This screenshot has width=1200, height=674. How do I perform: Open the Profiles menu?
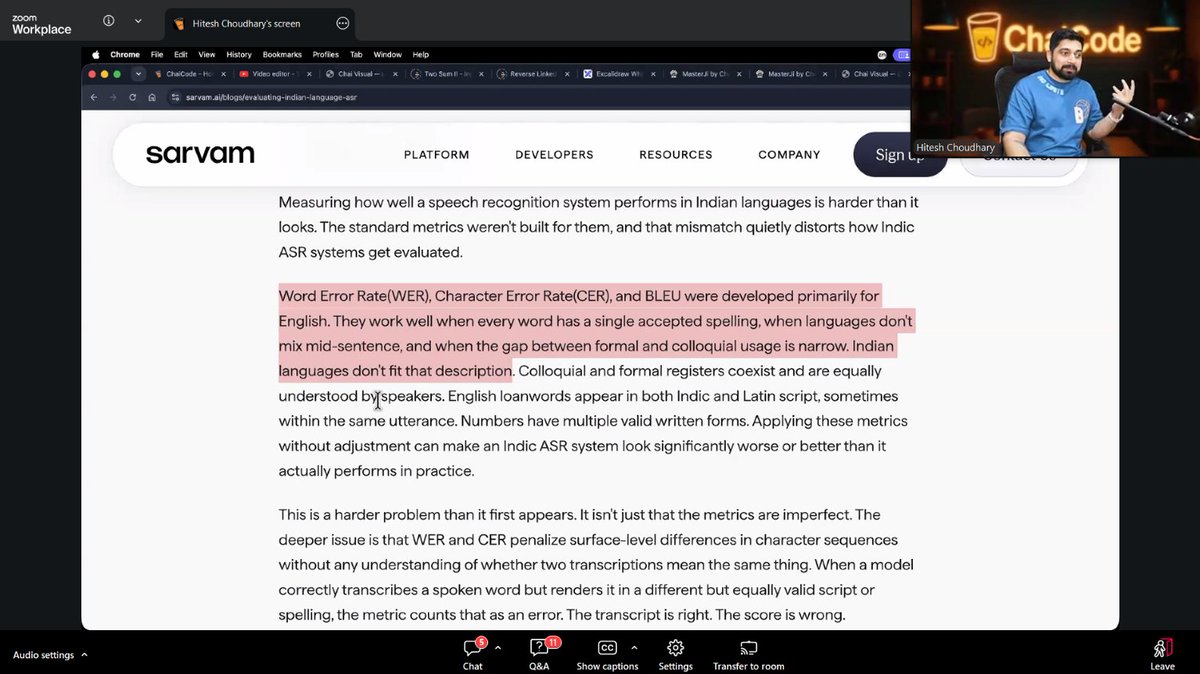[x=326, y=55]
